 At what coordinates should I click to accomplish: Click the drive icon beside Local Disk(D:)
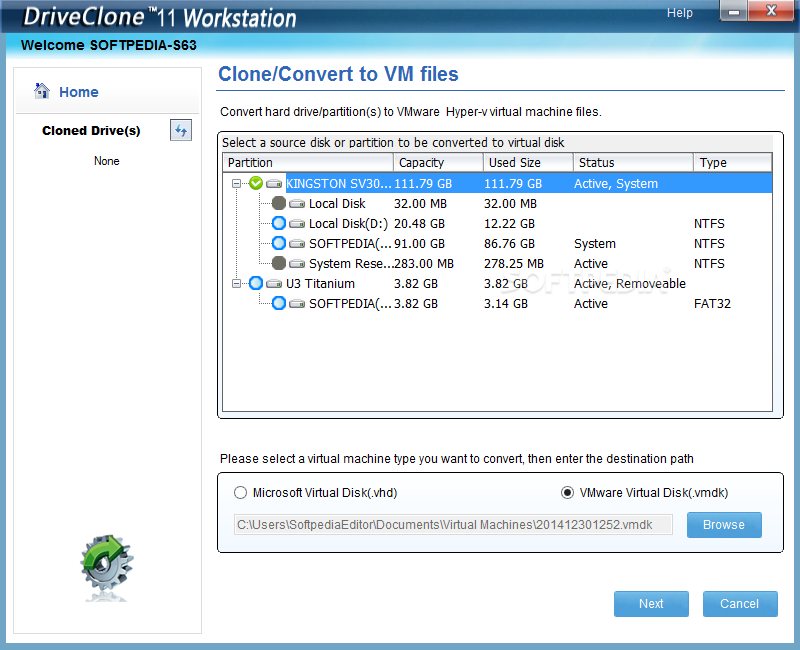[x=297, y=223]
